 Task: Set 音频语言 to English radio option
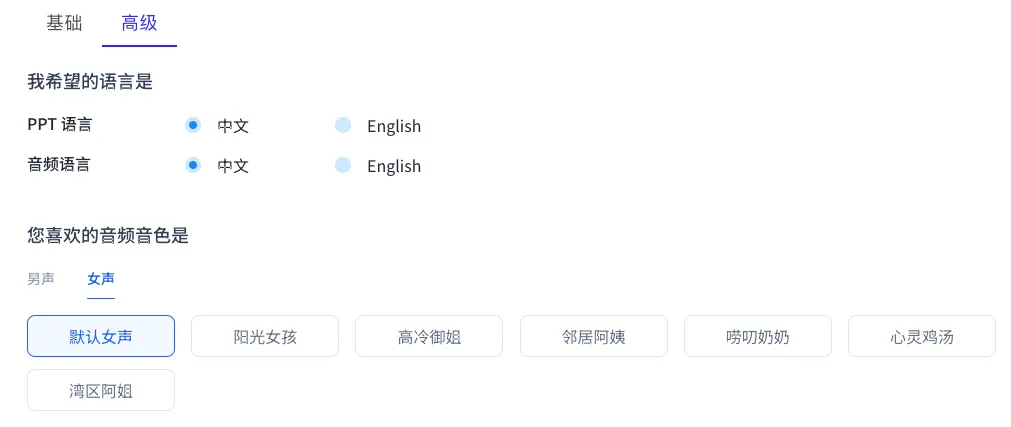pyautogui.click(x=343, y=165)
